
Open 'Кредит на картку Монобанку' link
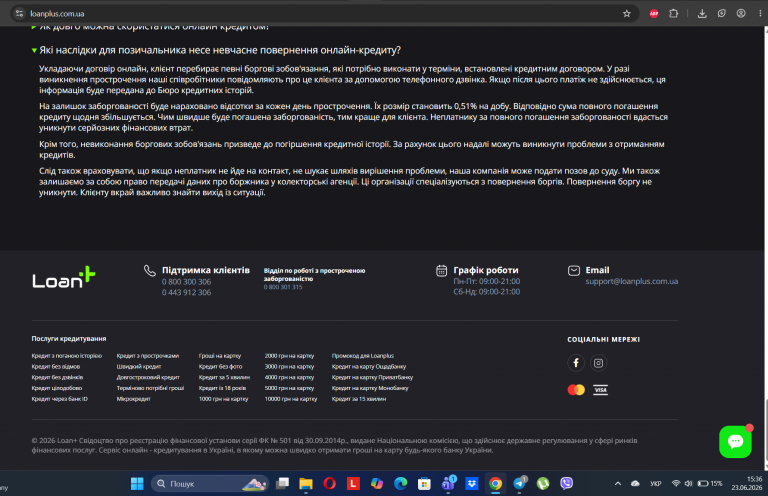click(x=370, y=388)
